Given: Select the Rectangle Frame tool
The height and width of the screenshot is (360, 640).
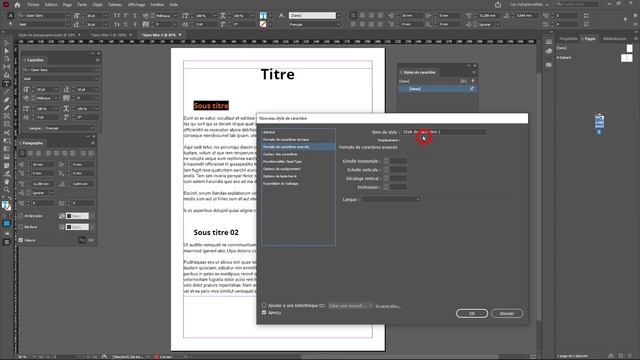Looking at the screenshot, I should pos(7,116).
